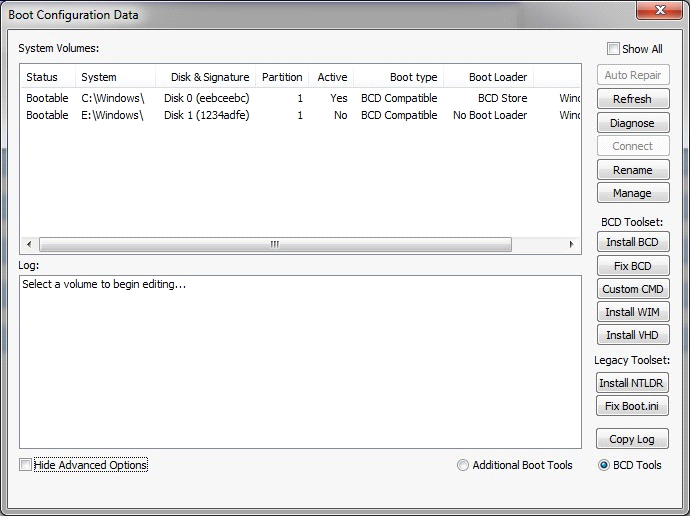Close the Boot Configuration Data window
Image resolution: width=692 pixels, height=517 pixels.
(x=659, y=10)
